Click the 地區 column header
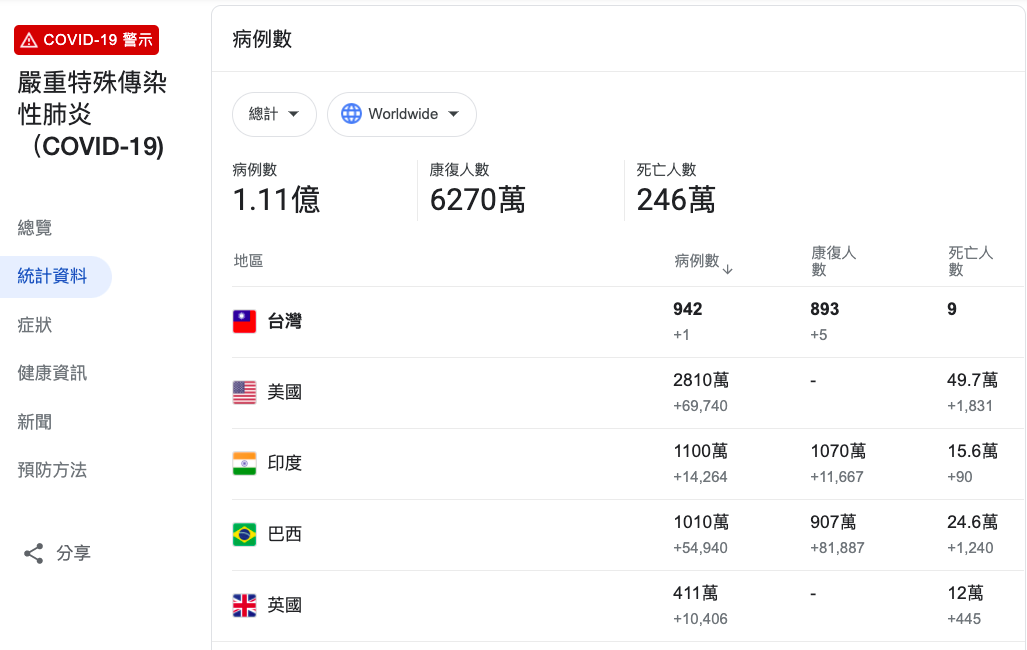The height and width of the screenshot is (650, 1027). coord(248,261)
